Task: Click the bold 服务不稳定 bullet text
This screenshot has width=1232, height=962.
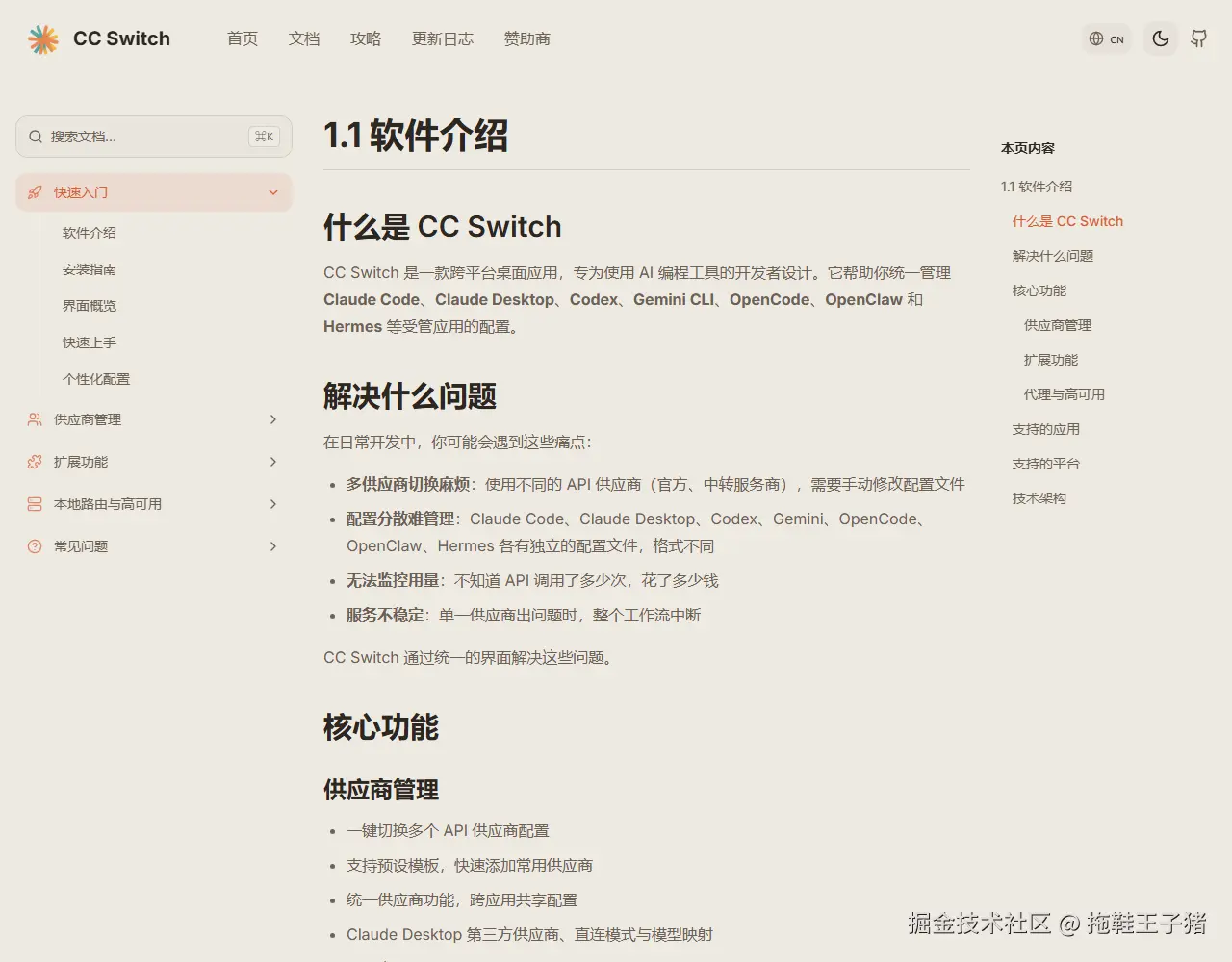Action: point(385,615)
